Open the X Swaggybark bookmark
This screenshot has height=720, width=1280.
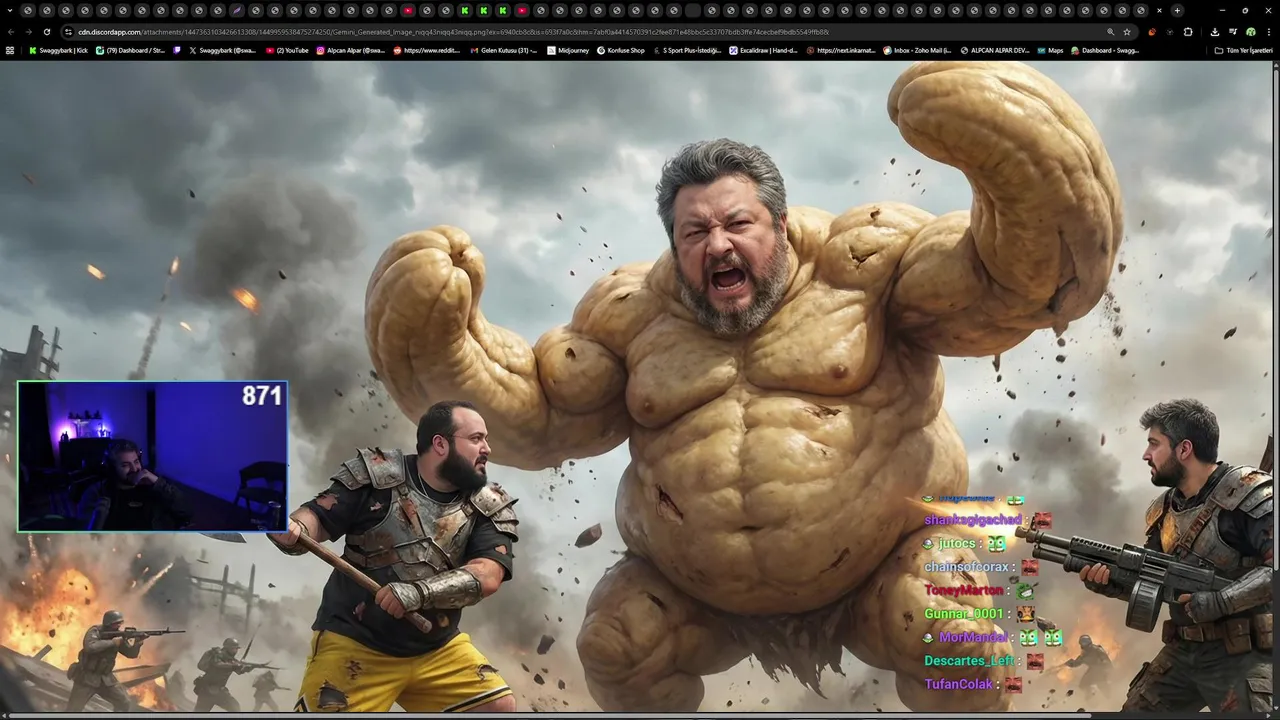pos(222,50)
